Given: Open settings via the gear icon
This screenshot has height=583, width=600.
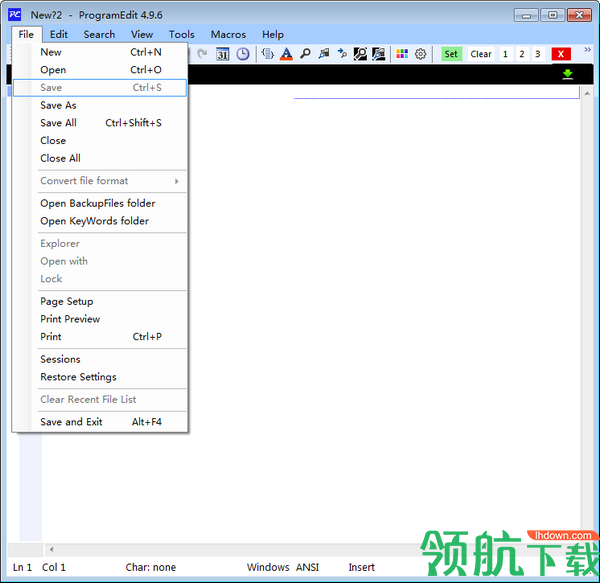Looking at the screenshot, I should click(421, 54).
